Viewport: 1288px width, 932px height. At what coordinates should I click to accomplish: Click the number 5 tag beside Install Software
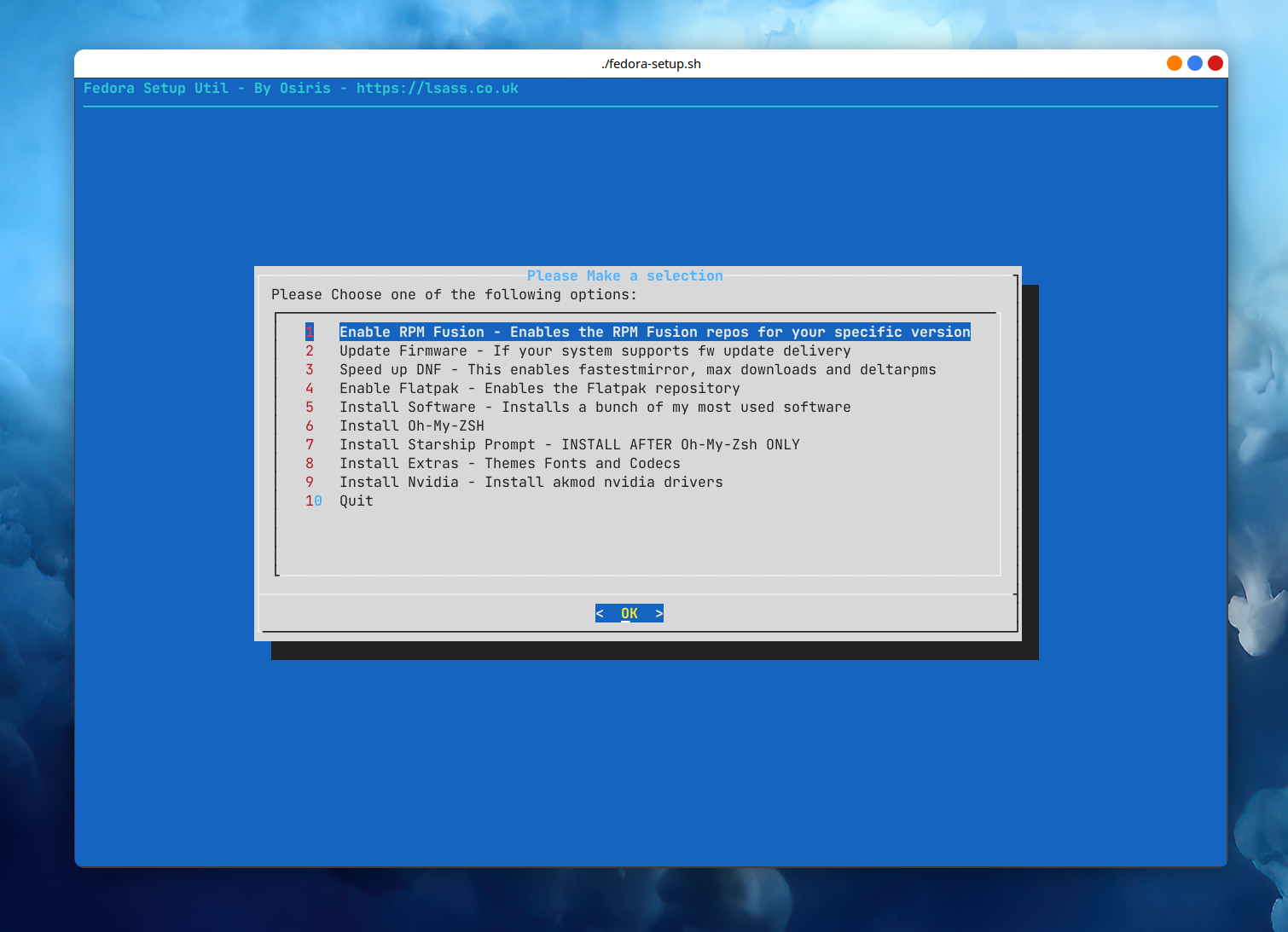point(310,407)
